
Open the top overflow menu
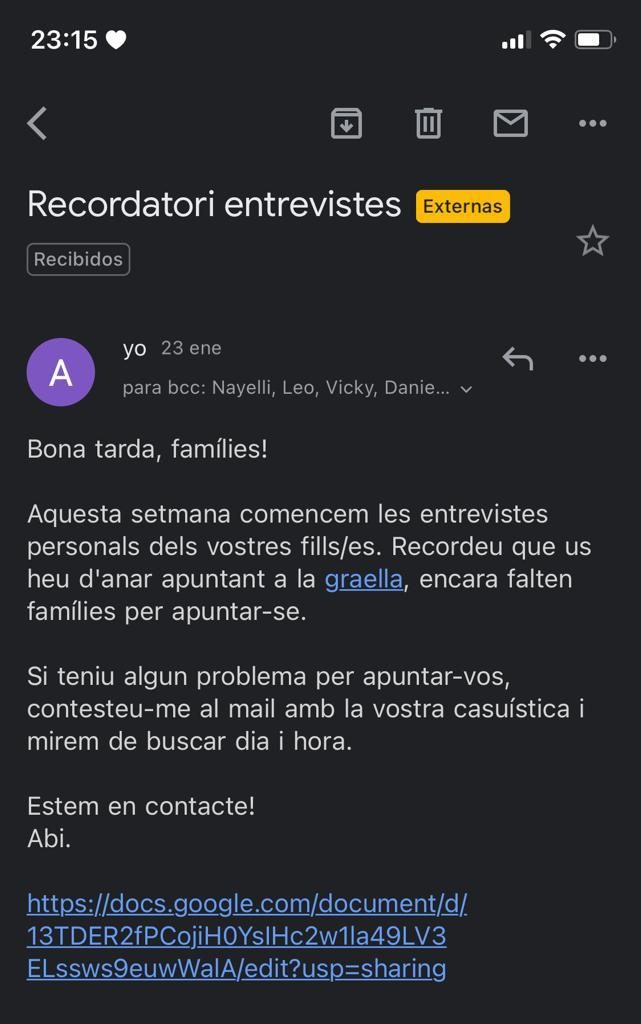(x=592, y=123)
